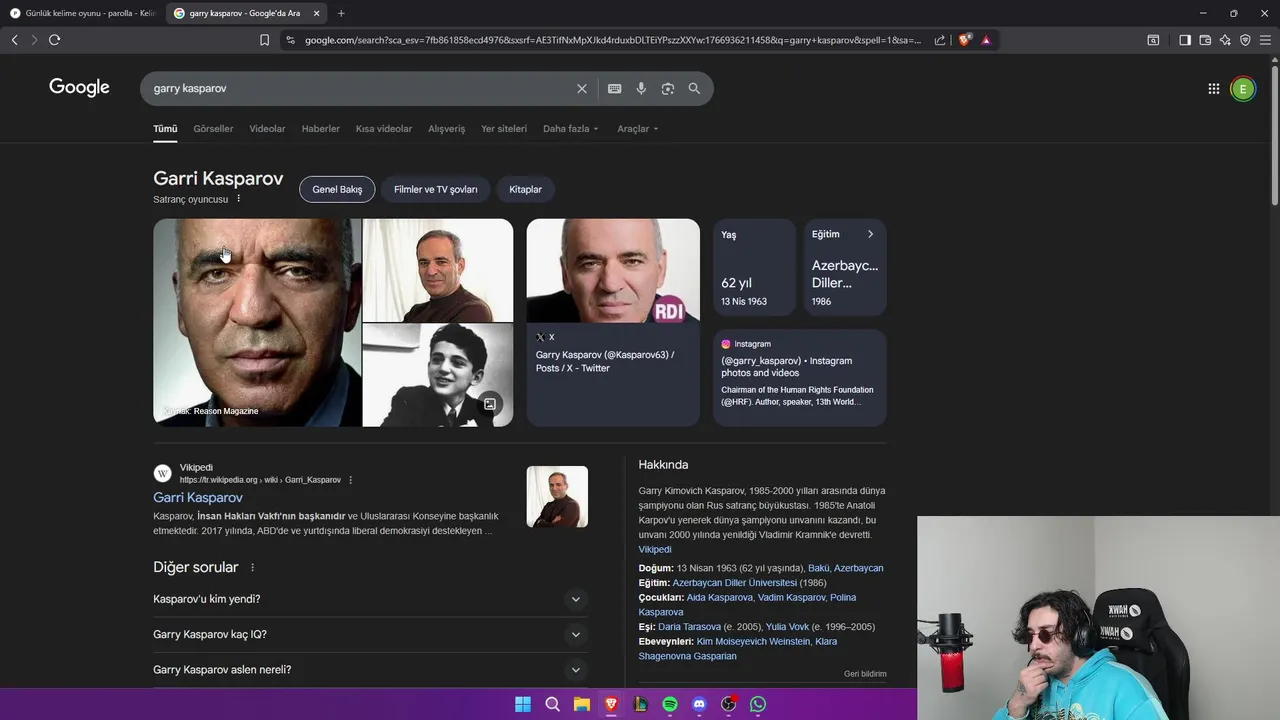Expand the Daha fazla dropdown
1280x720 pixels.
click(x=571, y=129)
